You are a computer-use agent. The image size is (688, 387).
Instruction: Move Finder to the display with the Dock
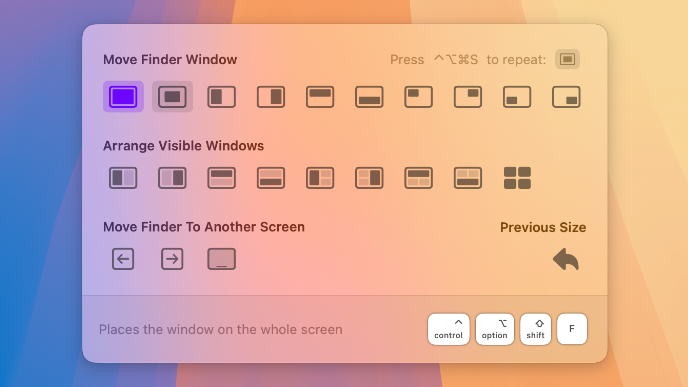(x=222, y=259)
